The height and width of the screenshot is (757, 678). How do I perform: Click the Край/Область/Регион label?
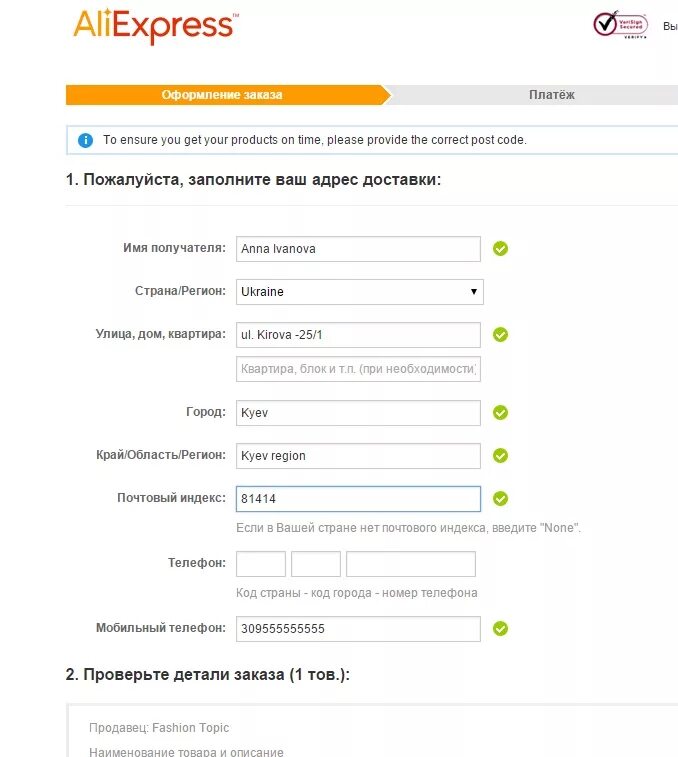point(161,455)
